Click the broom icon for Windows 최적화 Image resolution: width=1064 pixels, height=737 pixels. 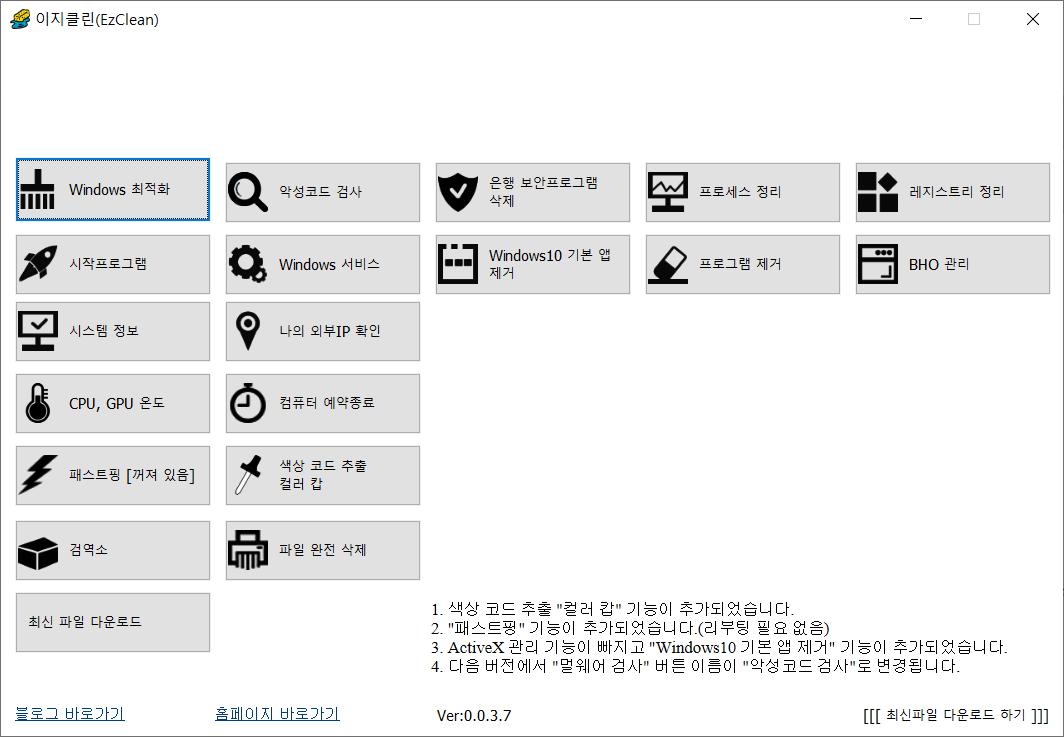(x=37, y=189)
